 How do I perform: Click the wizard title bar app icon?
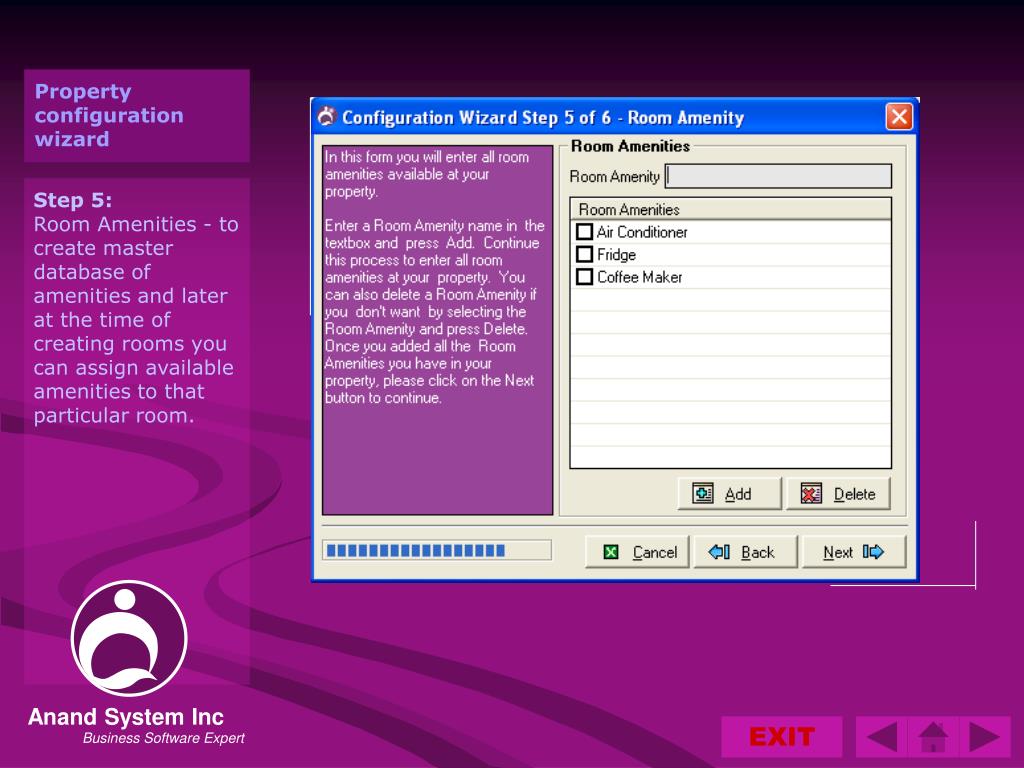pos(327,117)
